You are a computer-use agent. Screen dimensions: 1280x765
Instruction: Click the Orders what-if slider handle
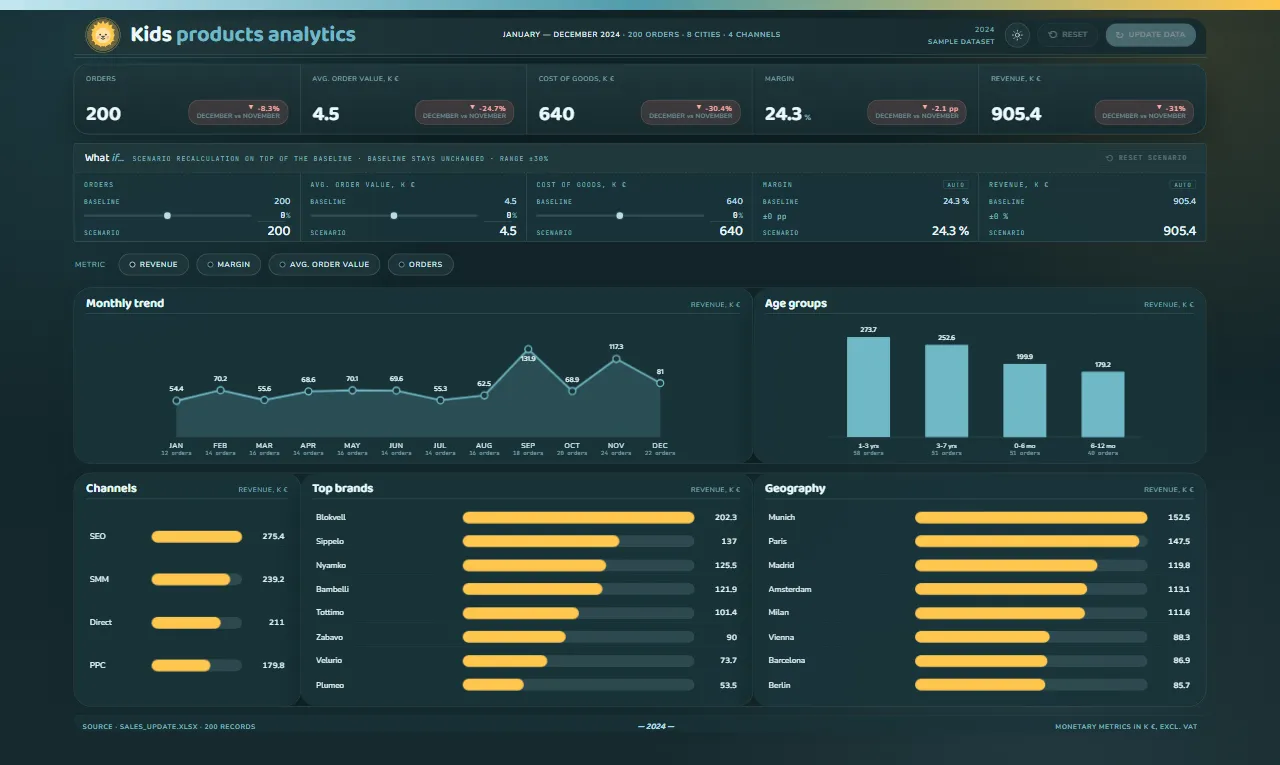pos(167,215)
